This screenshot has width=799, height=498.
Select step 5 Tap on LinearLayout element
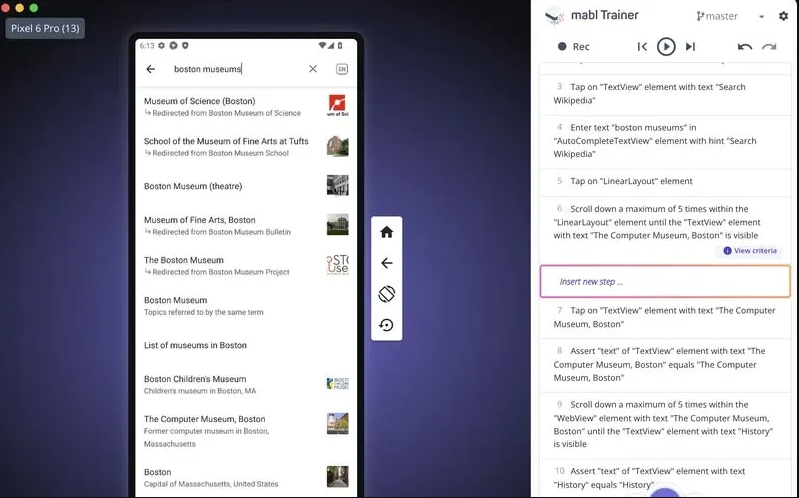click(x=665, y=181)
